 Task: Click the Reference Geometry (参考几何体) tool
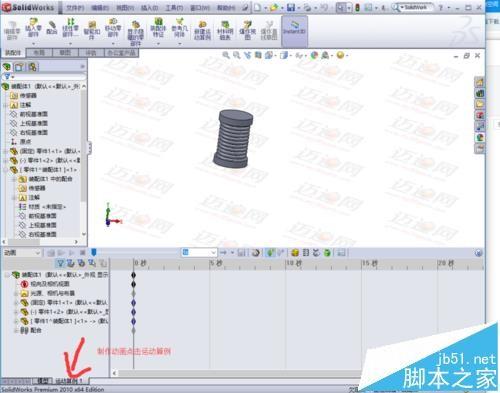(179, 28)
